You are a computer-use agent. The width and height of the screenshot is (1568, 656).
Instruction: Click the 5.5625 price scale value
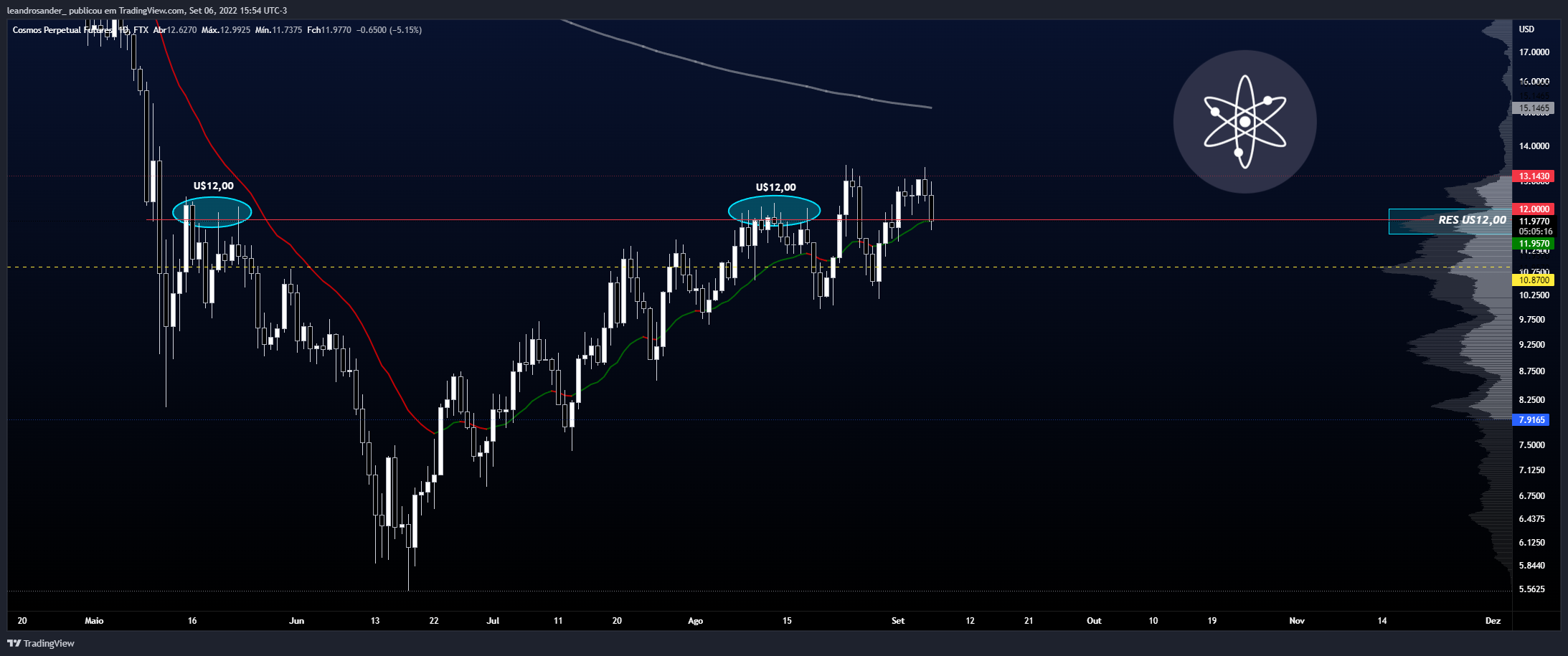[x=1532, y=589]
